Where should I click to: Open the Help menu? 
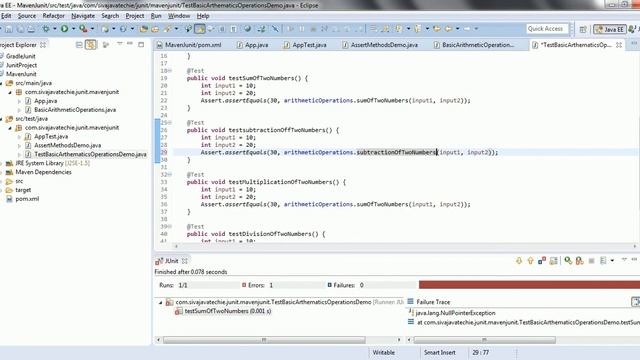coord(203,16)
